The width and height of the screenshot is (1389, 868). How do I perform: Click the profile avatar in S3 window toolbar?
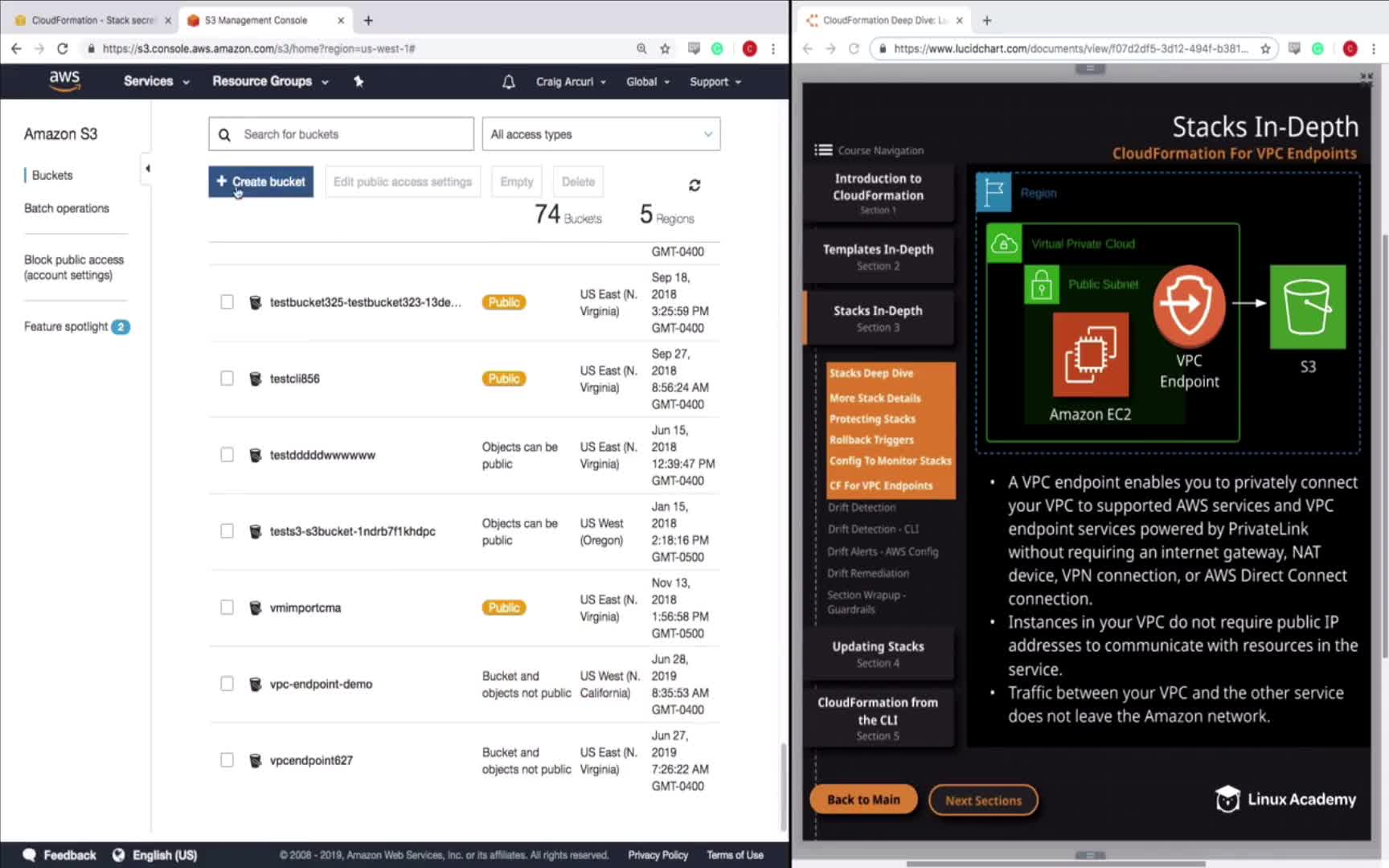point(749,48)
